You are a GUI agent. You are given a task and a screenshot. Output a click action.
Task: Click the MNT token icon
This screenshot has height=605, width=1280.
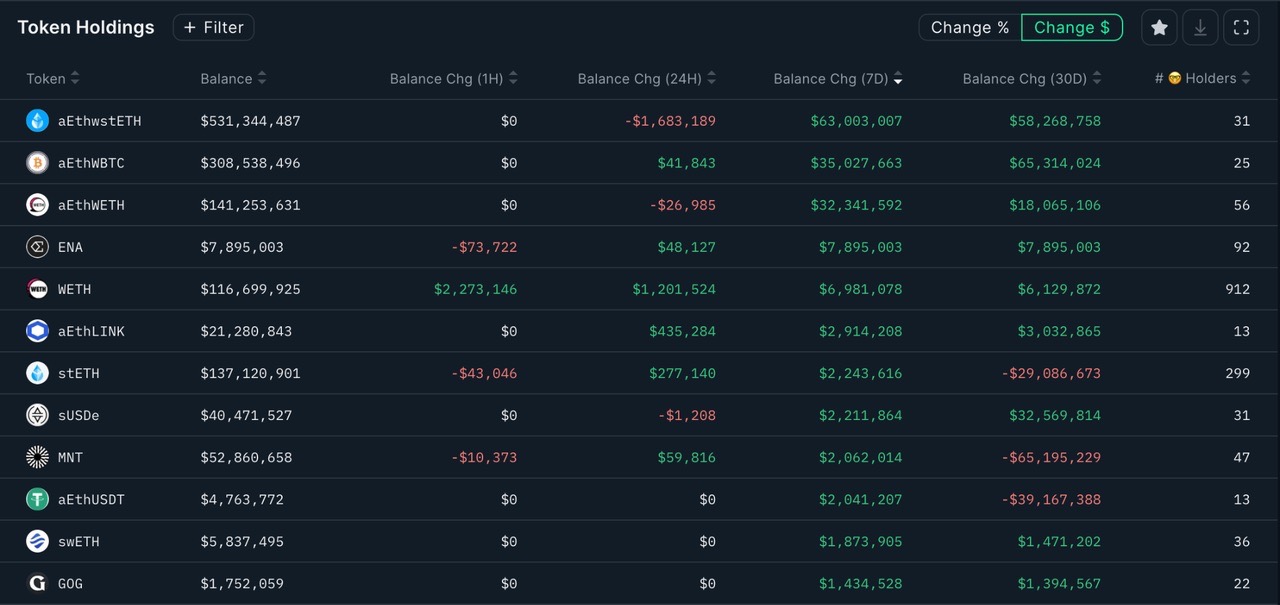click(37, 457)
